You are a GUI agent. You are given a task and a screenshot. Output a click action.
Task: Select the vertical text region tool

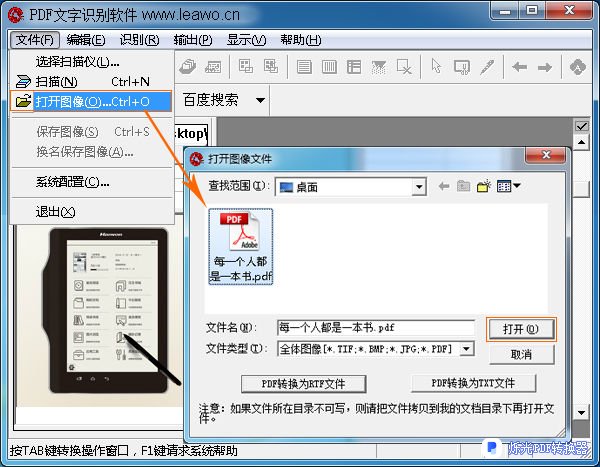[x=329, y=67]
